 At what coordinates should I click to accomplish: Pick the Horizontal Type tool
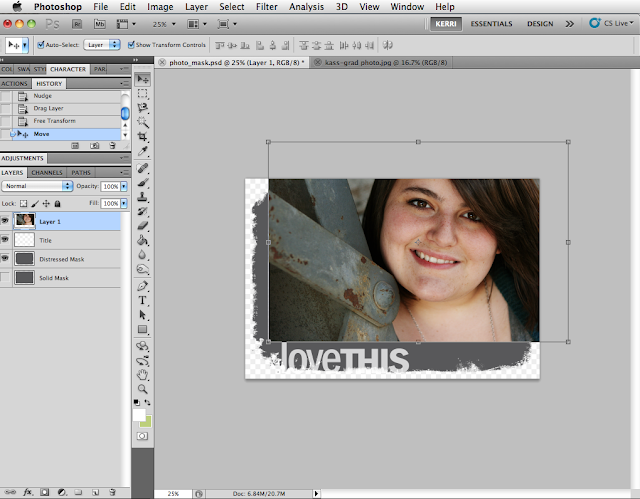pos(143,300)
